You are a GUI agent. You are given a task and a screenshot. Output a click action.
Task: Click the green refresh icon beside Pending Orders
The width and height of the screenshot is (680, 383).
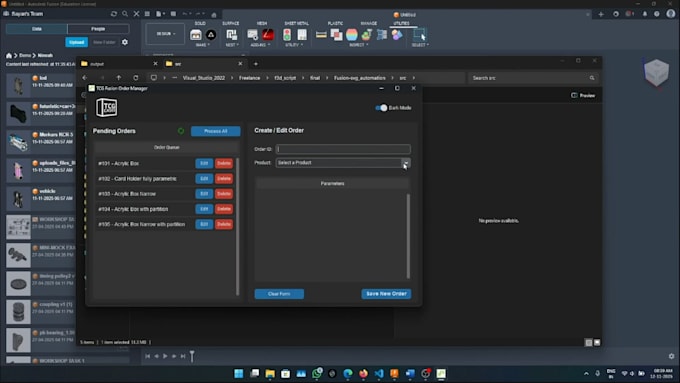[181, 131]
